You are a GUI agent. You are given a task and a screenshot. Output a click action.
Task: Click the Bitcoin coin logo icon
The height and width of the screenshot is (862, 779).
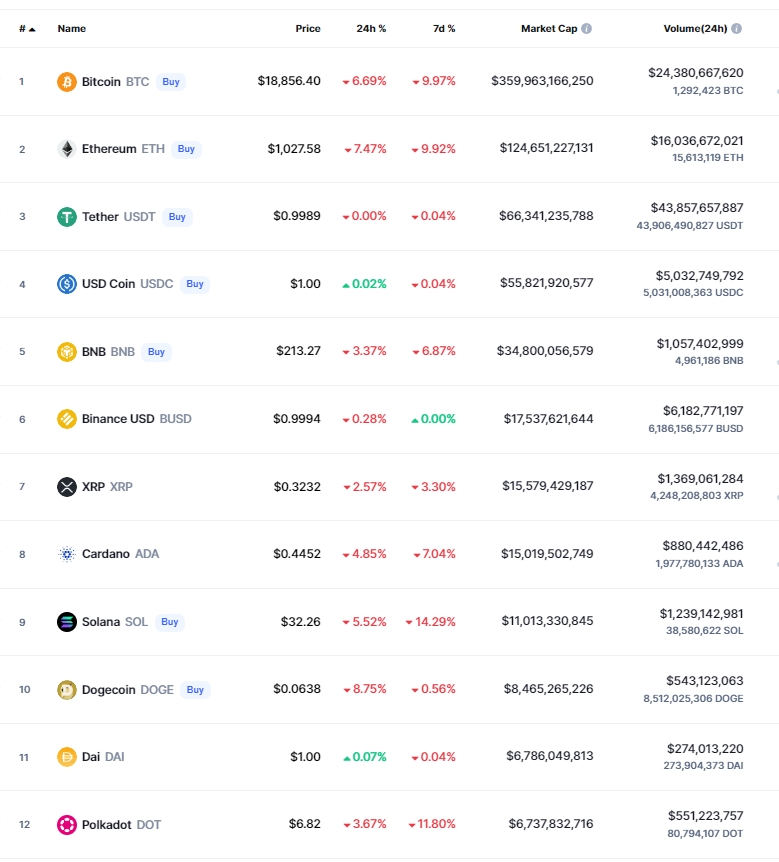67,82
